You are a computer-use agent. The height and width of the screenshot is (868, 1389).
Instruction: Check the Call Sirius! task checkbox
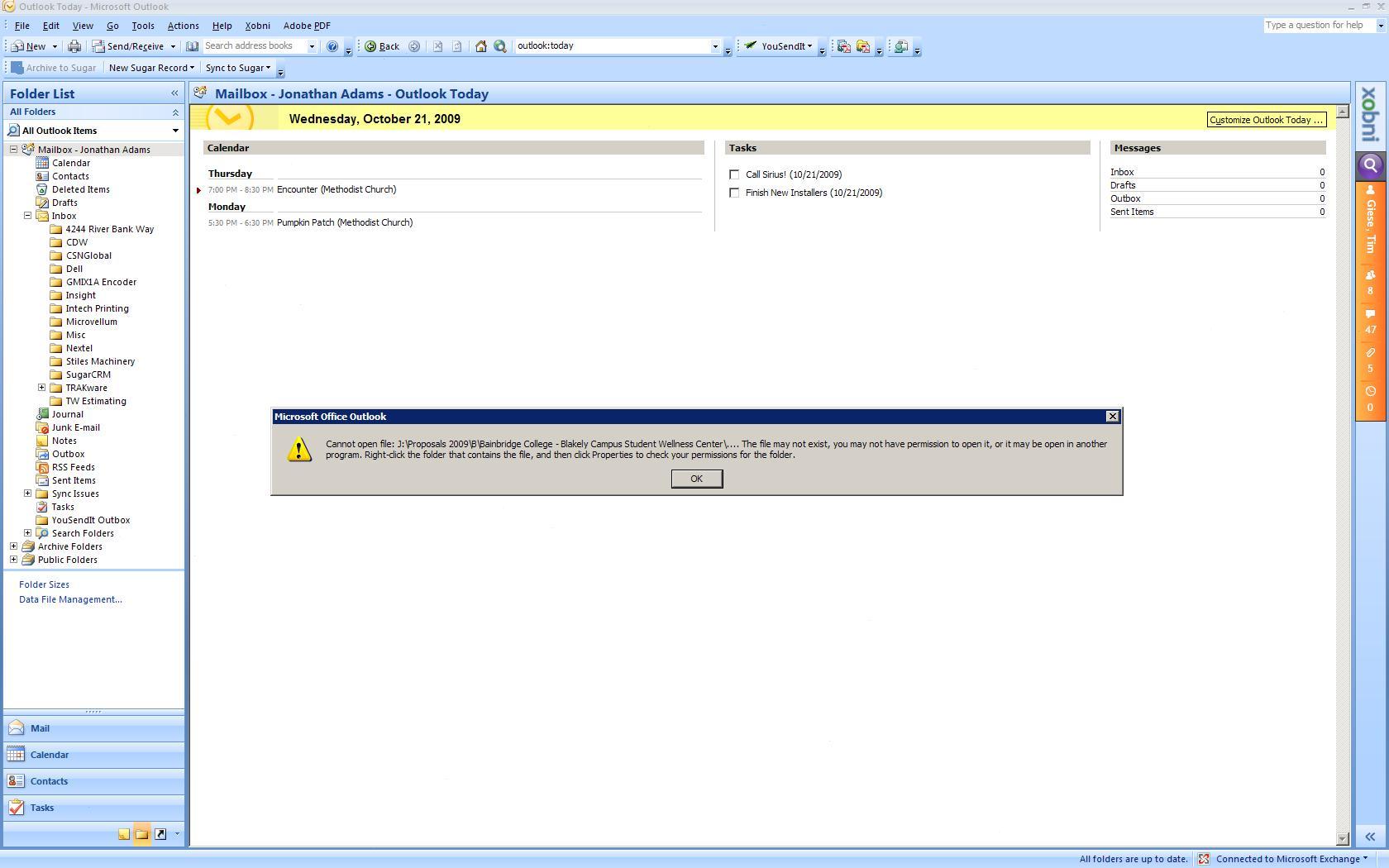[x=734, y=174]
